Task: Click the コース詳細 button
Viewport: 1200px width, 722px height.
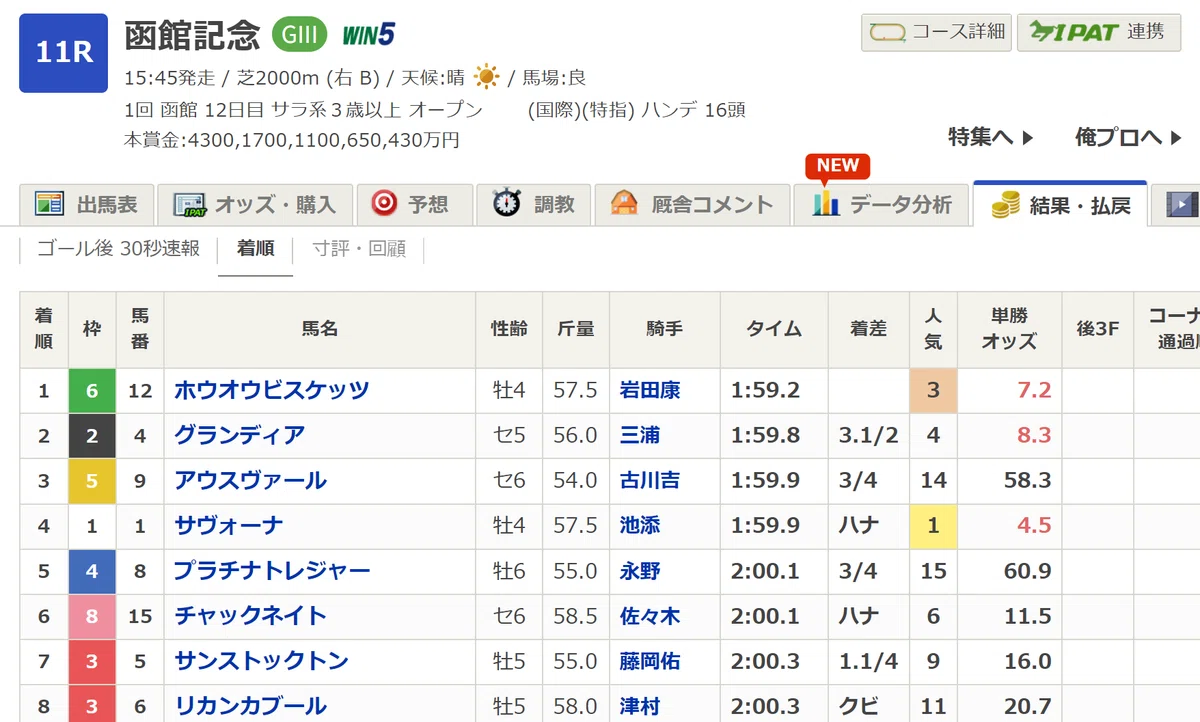Action: tap(937, 32)
